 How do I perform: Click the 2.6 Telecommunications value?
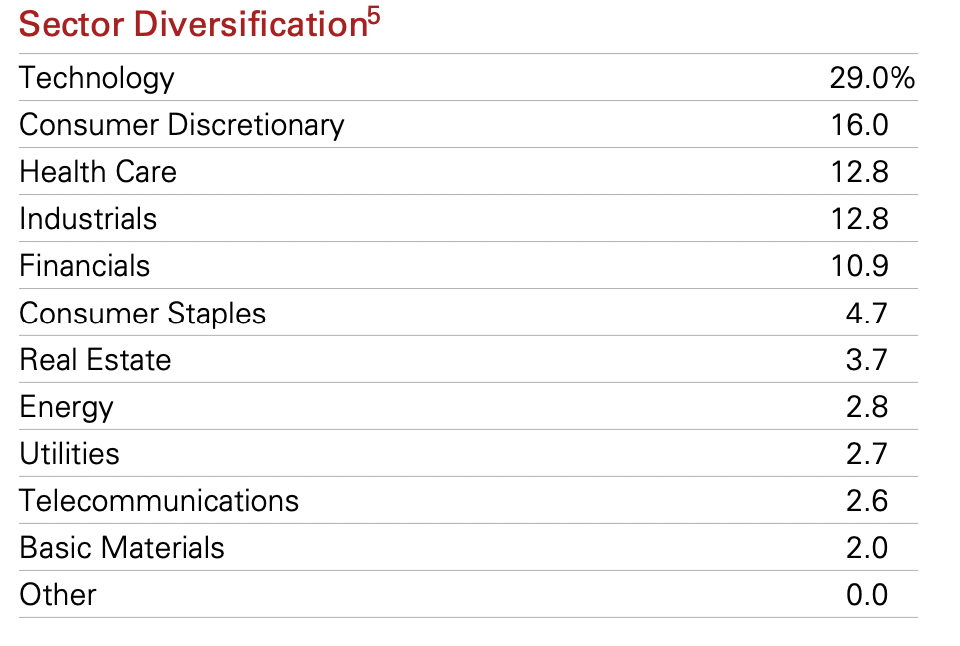tap(866, 501)
